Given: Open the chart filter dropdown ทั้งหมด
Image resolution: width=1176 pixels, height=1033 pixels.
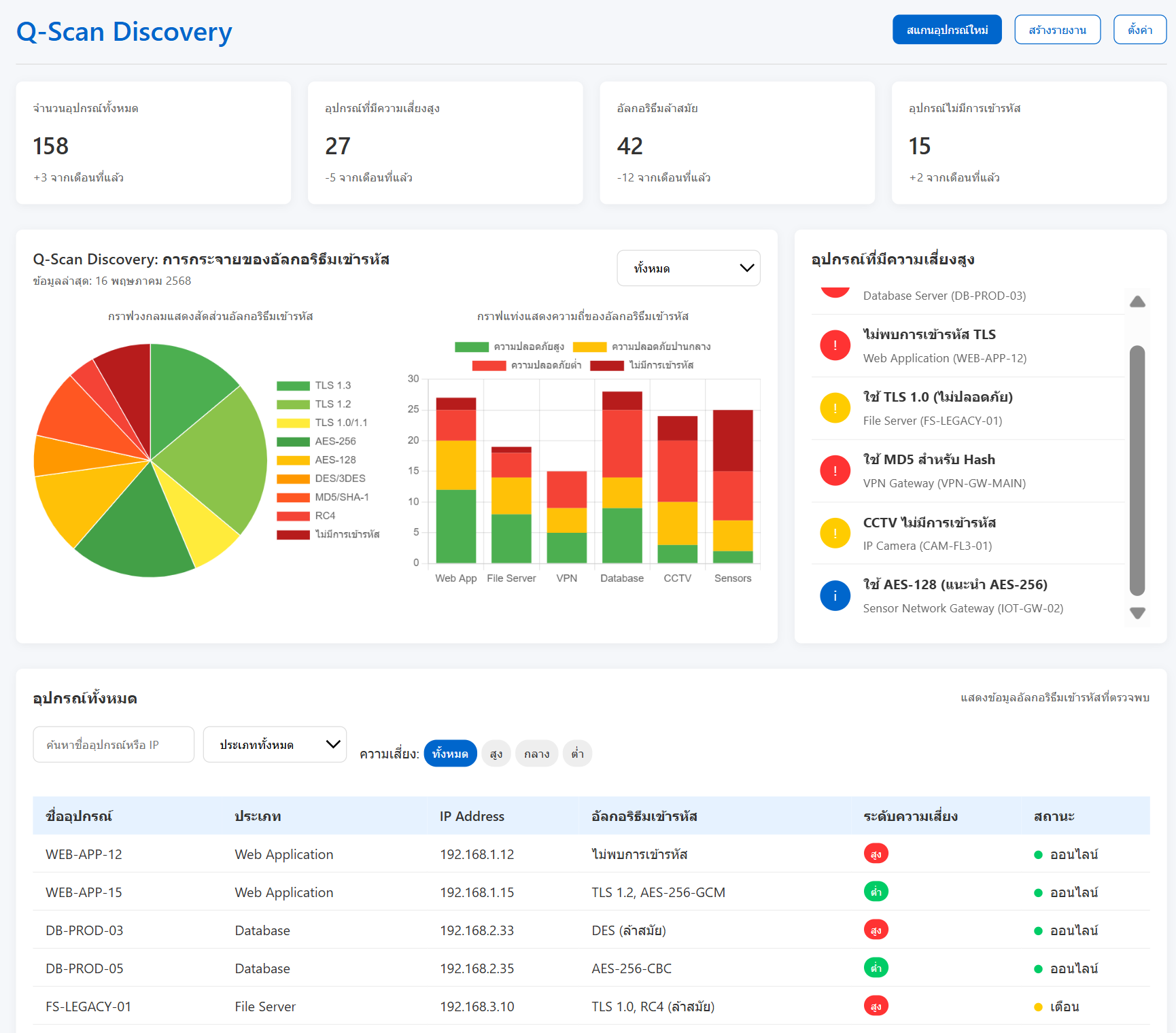Looking at the screenshot, I should [x=688, y=268].
